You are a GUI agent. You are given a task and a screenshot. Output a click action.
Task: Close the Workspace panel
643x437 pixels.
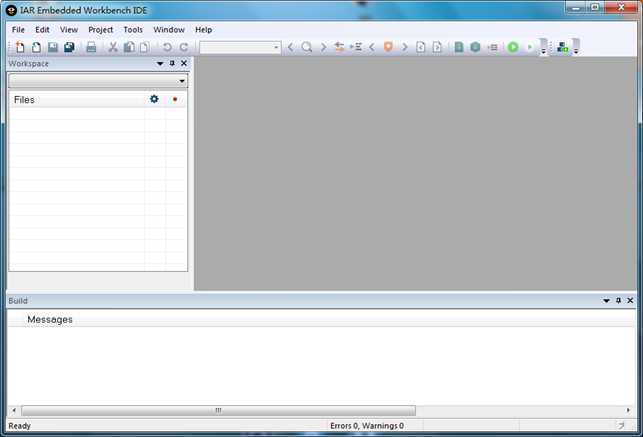(184, 64)
